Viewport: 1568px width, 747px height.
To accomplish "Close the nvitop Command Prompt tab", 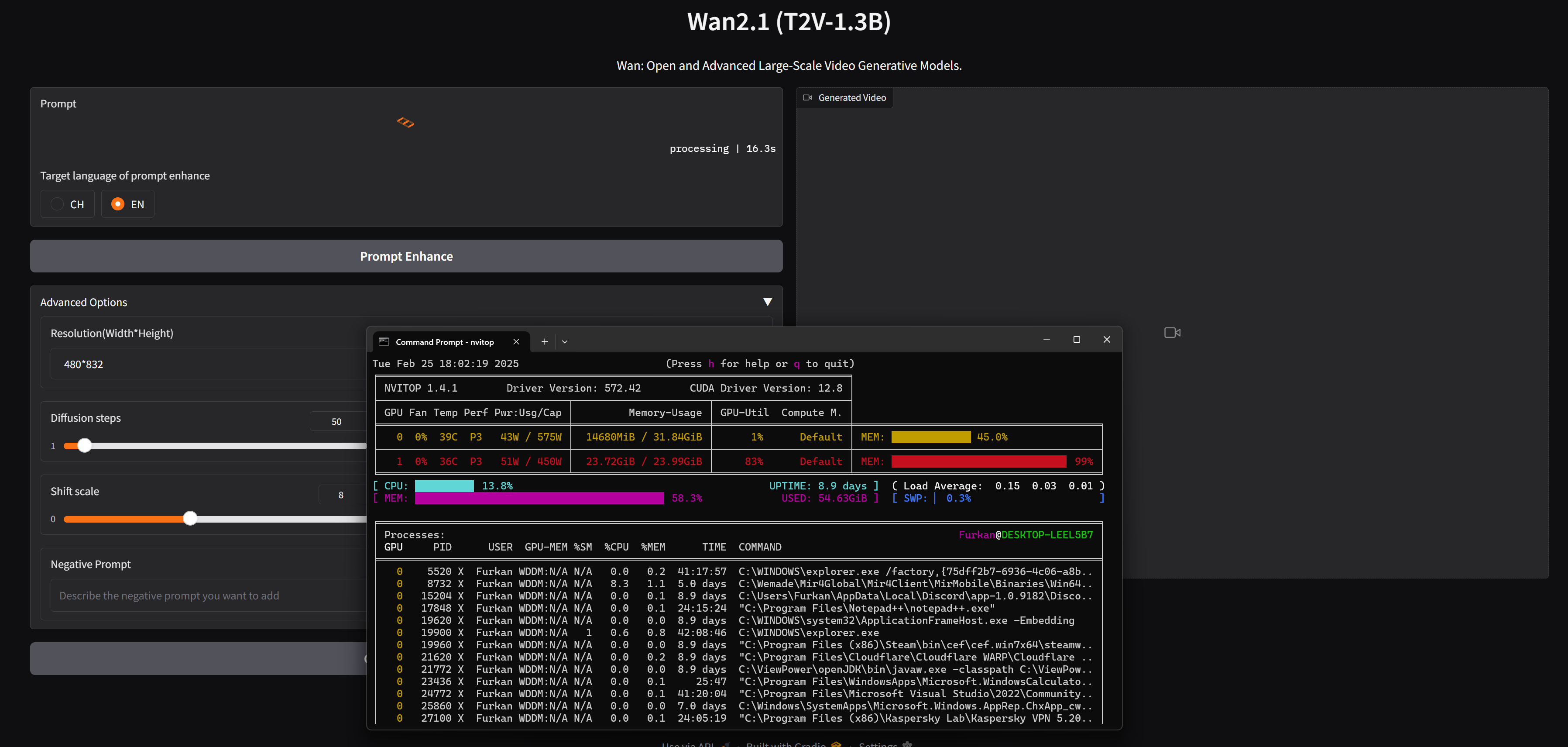I will click(516, 341).
